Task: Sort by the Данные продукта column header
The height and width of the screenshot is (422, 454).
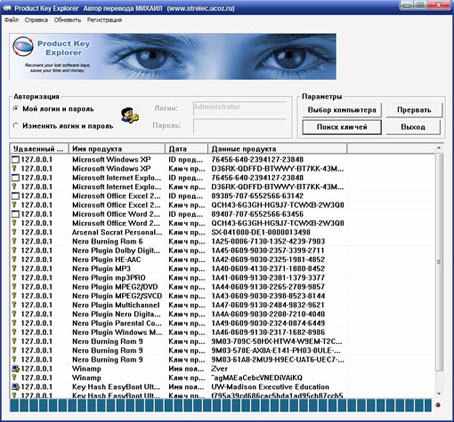Action: click(x=277, y=149)
